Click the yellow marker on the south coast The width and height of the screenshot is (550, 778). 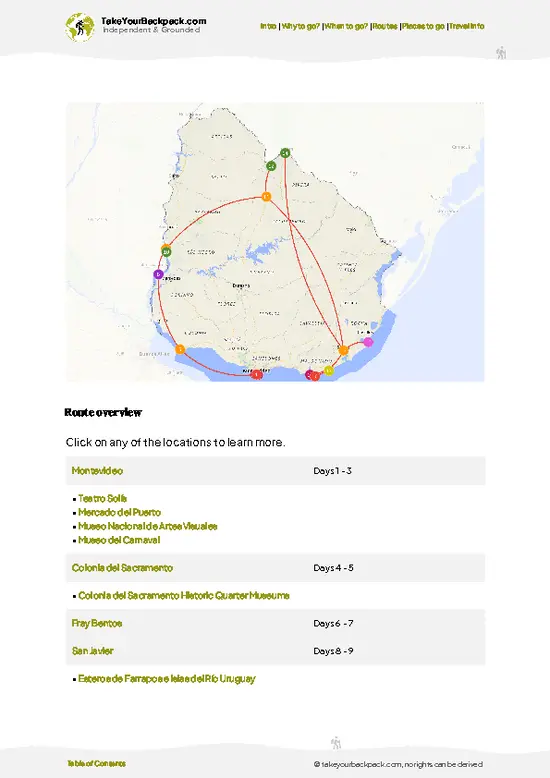329,371
